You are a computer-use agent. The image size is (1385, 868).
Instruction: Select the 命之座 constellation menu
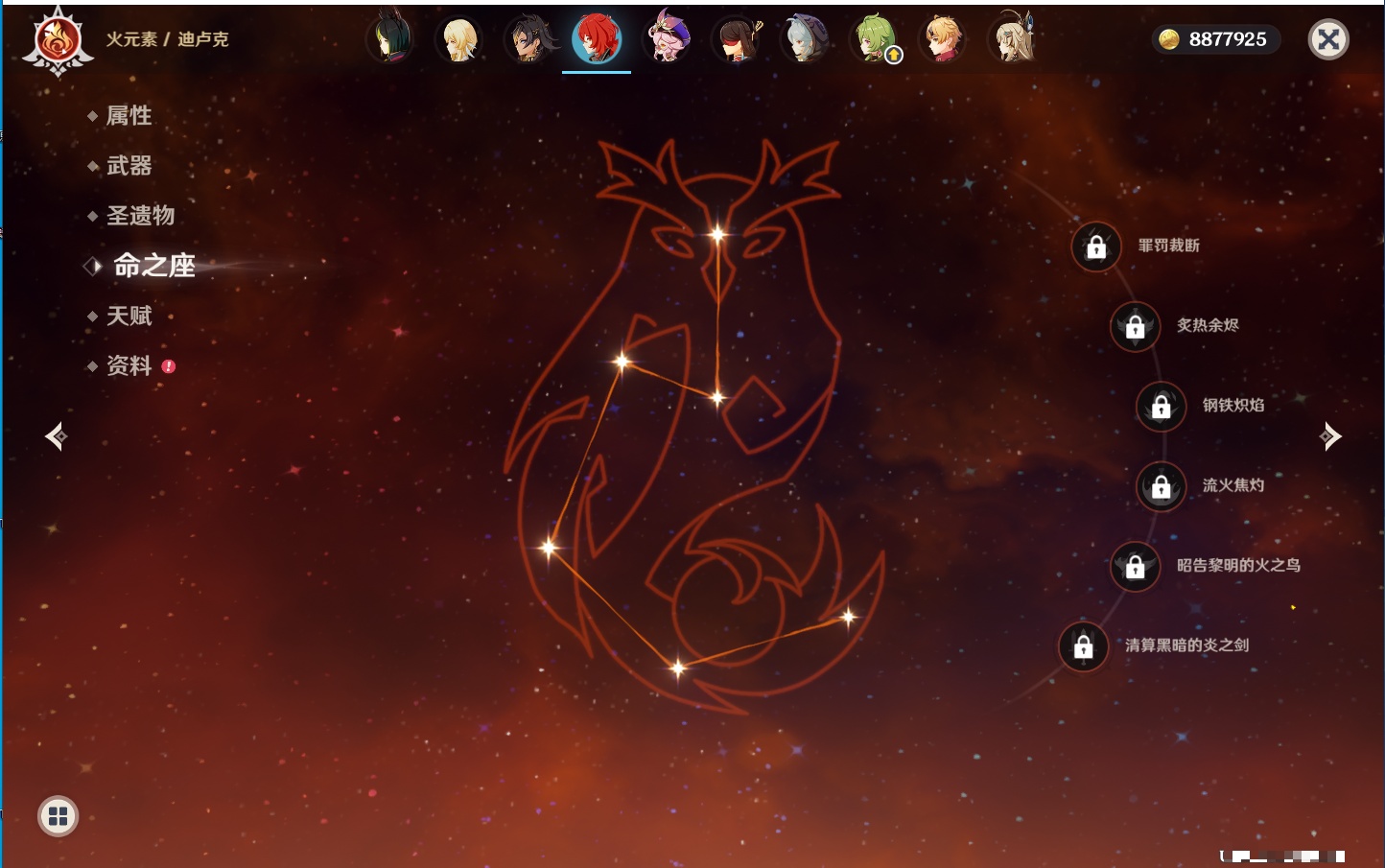pos(153,266)
